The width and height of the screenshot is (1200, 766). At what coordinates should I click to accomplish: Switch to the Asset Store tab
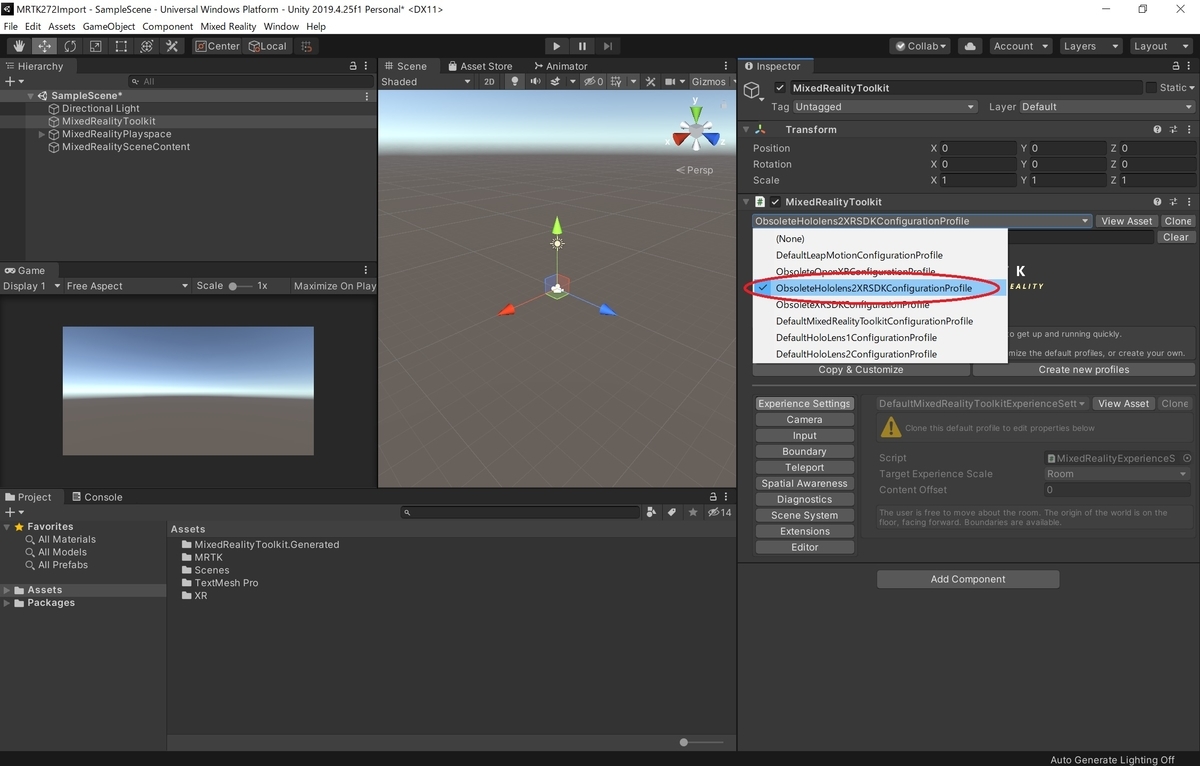479,66
